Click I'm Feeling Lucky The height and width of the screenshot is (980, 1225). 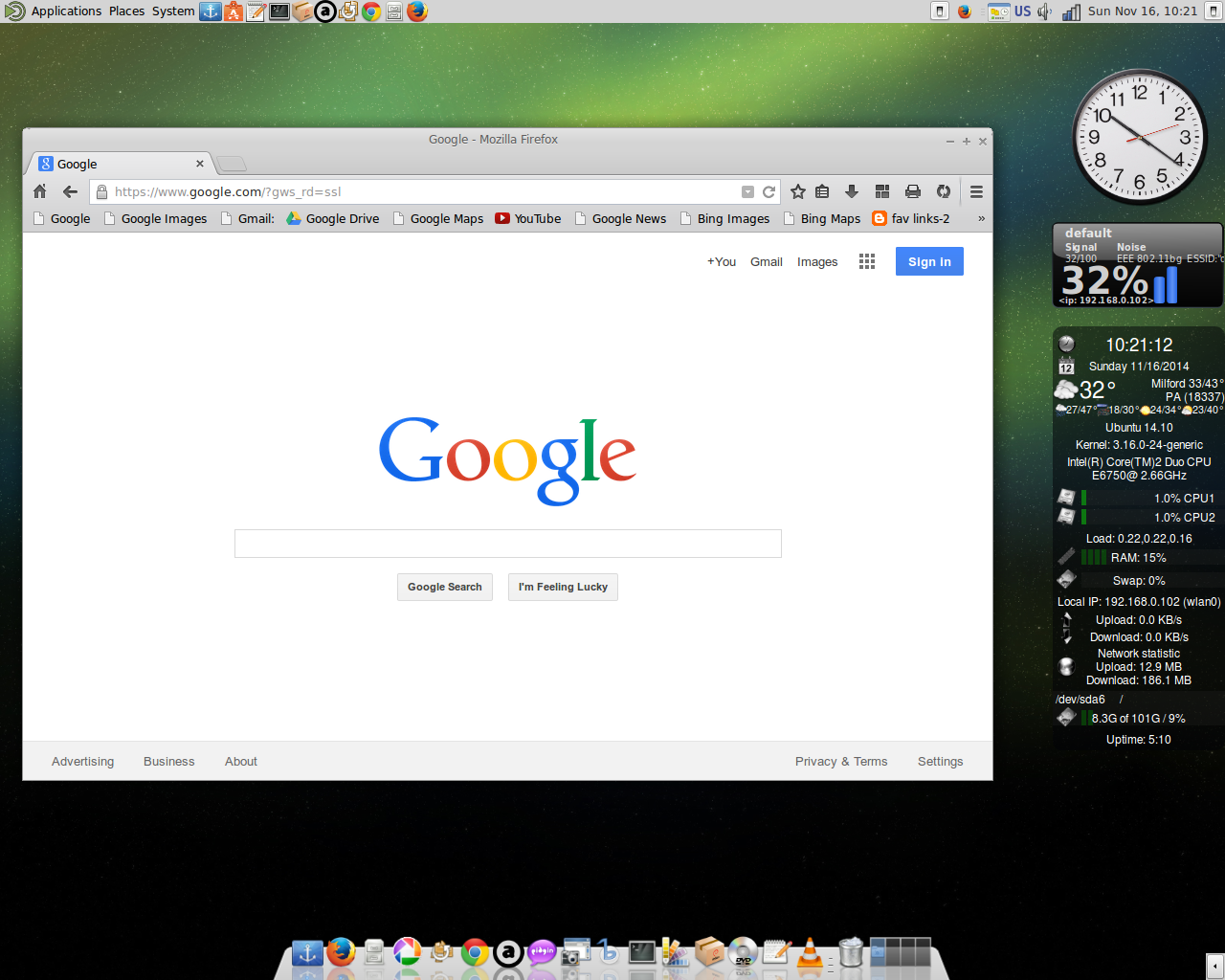coord(563,587)
